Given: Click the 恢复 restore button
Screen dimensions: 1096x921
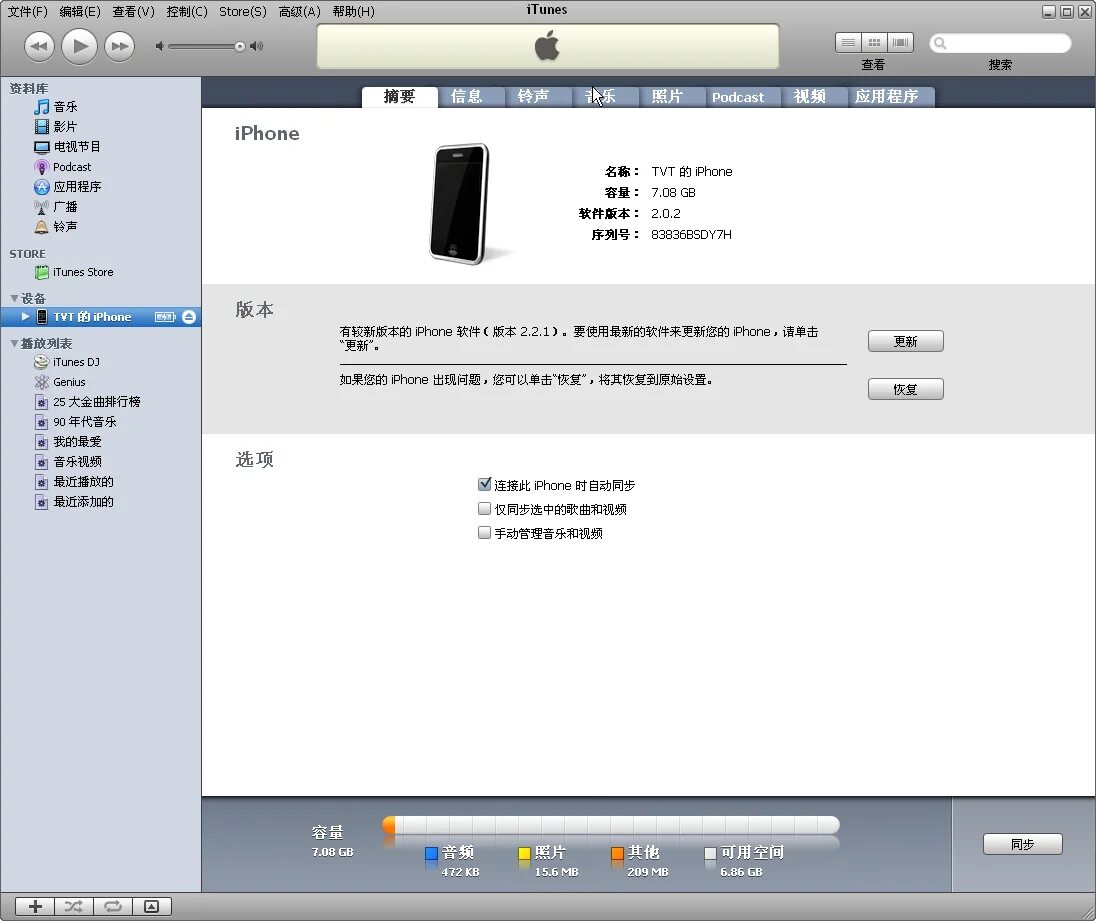Looking at the screenshot, I should coord(905,389).
